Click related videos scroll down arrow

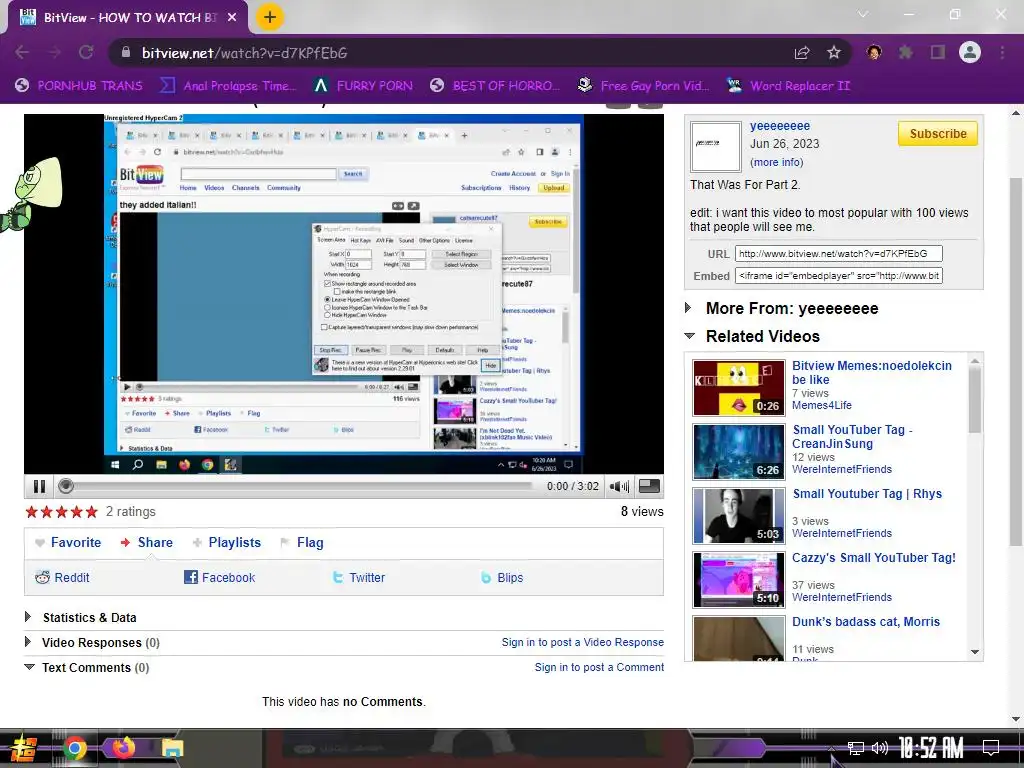(x=975, y=652)
